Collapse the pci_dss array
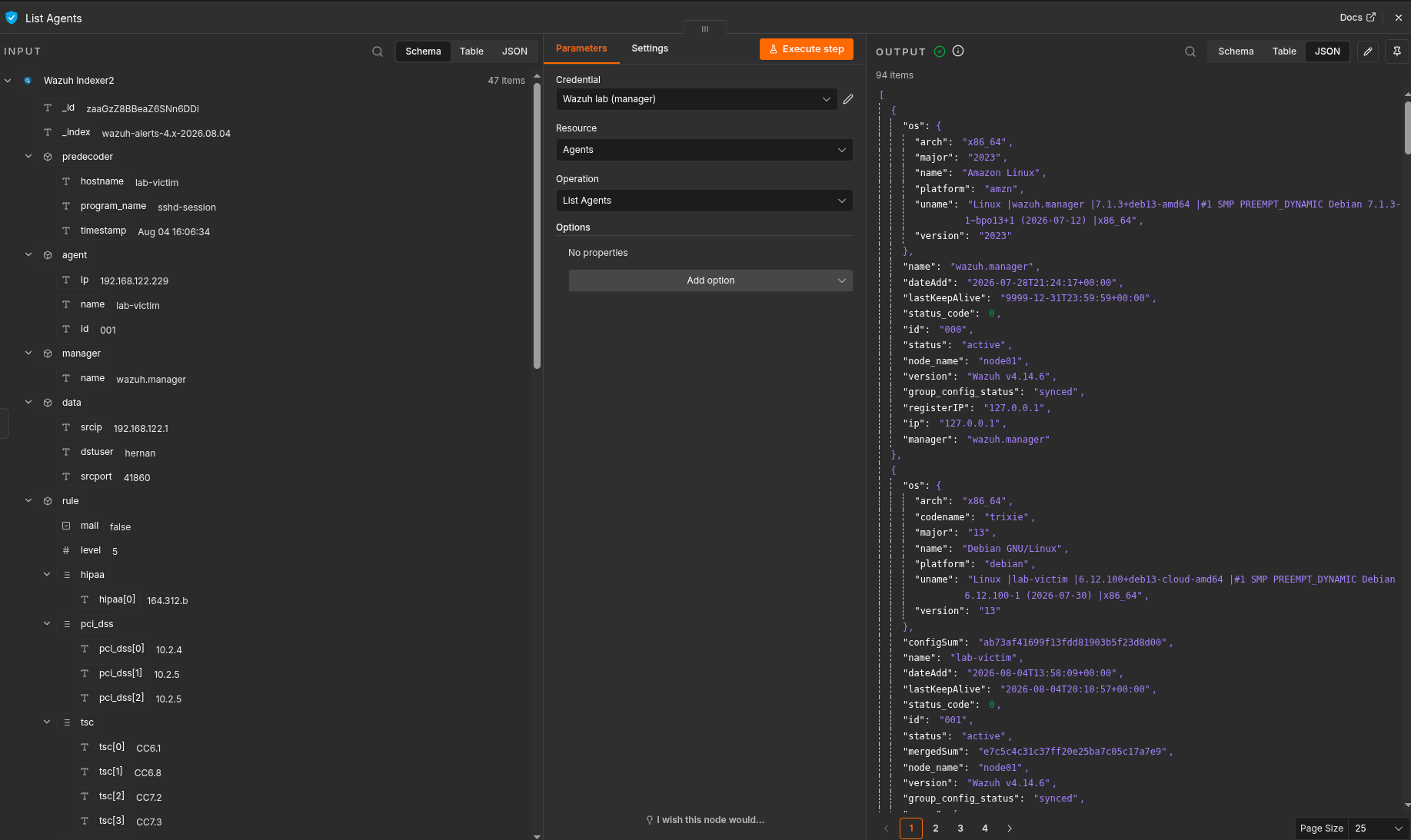 (47, 624)
